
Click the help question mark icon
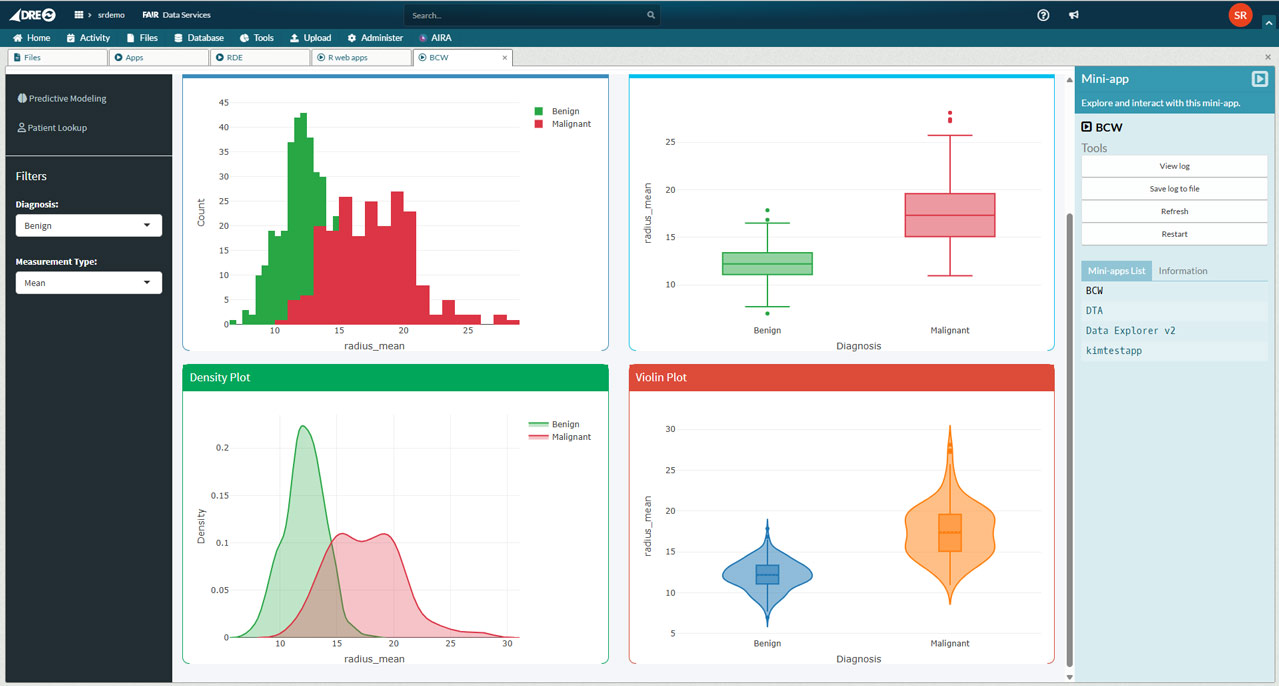point(1043,15)
